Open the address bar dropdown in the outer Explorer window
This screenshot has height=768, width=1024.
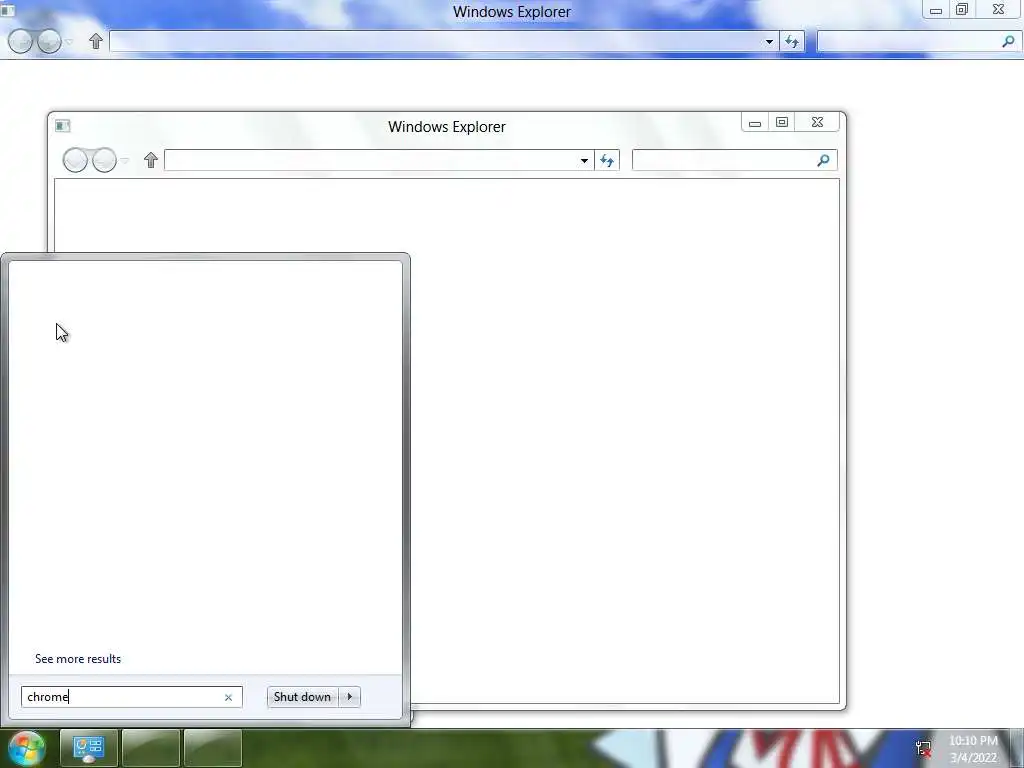(x=769, y=42)
